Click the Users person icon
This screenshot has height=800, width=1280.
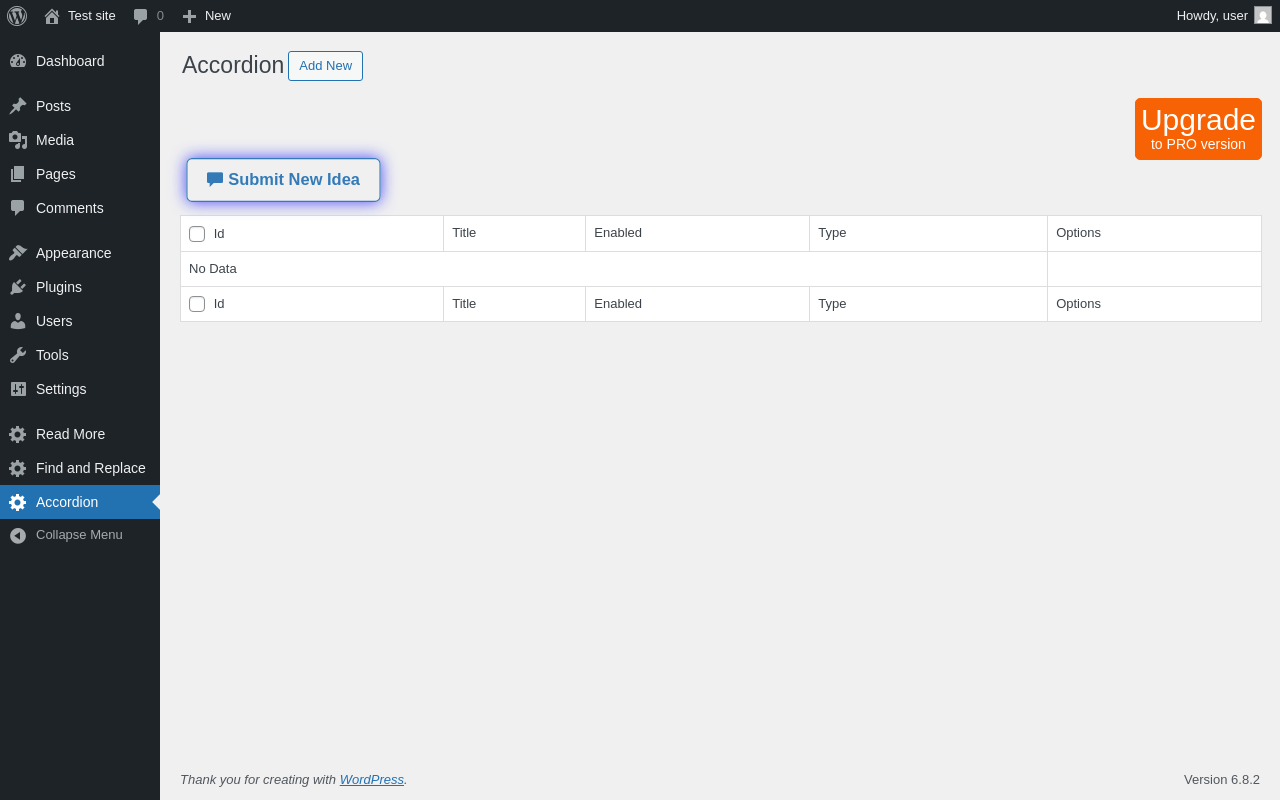tap(18, 321)
